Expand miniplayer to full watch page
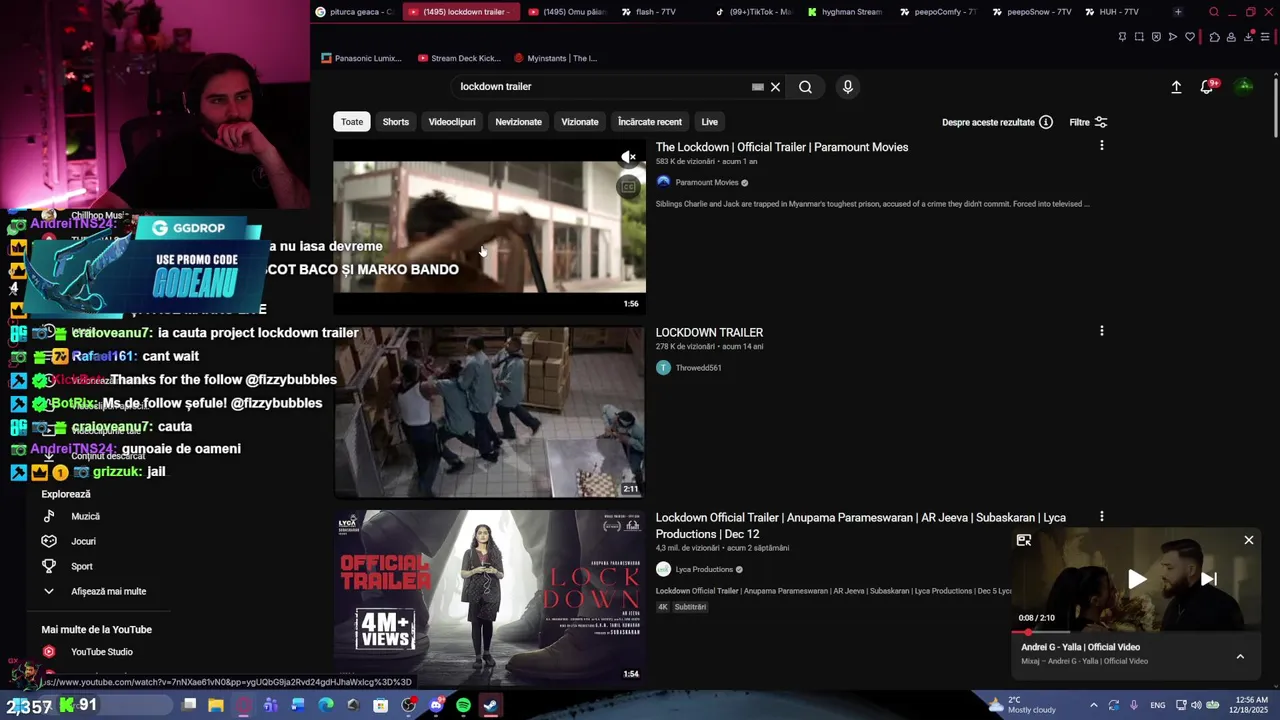1280x720 pixels. click(x=1024, y=540)
